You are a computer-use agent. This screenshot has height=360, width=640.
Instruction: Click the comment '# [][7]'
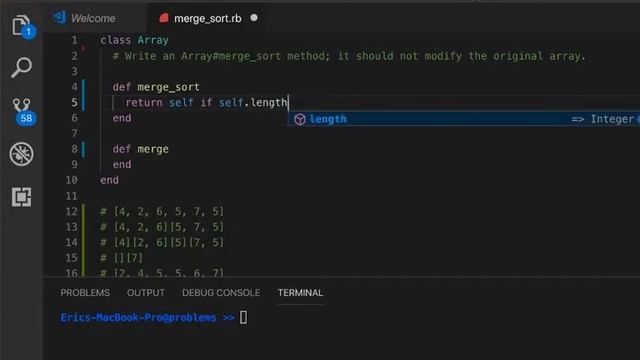[x=122, y=258]
